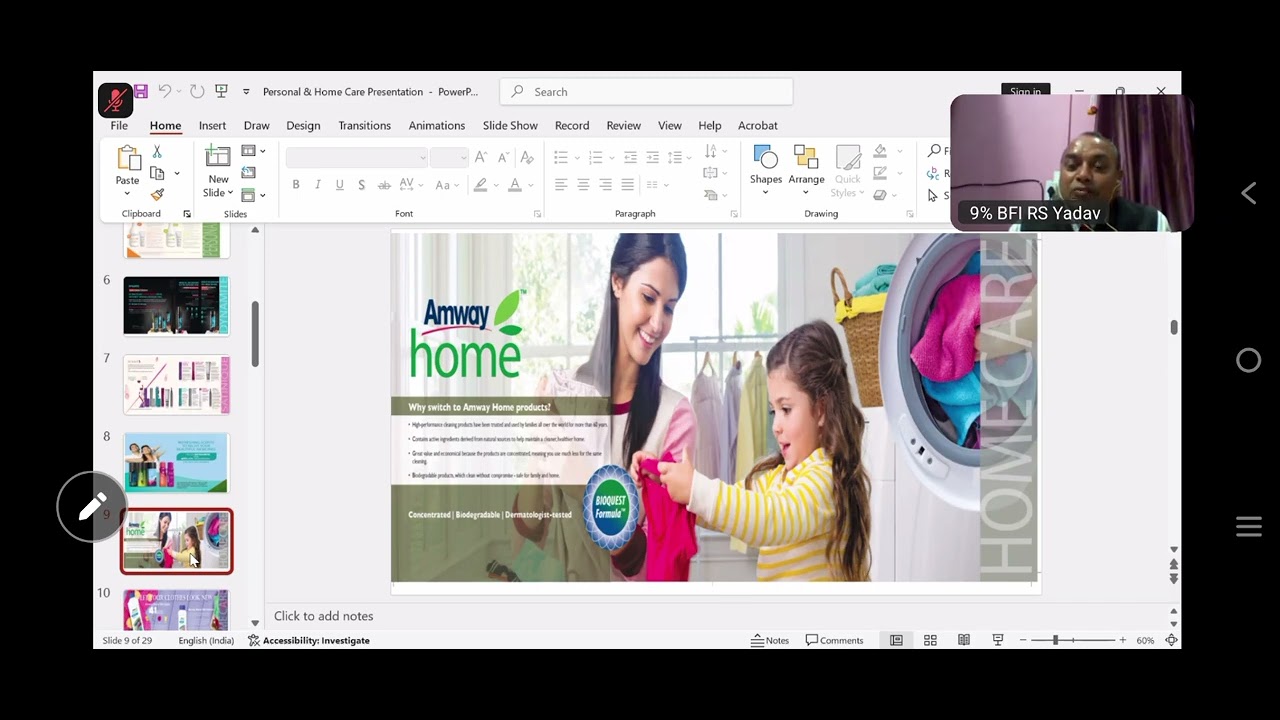This screenshot has width=1280, height=720.
Task: Click Accessibility: Investigate in status bar
Action: (x=309, y=640)
